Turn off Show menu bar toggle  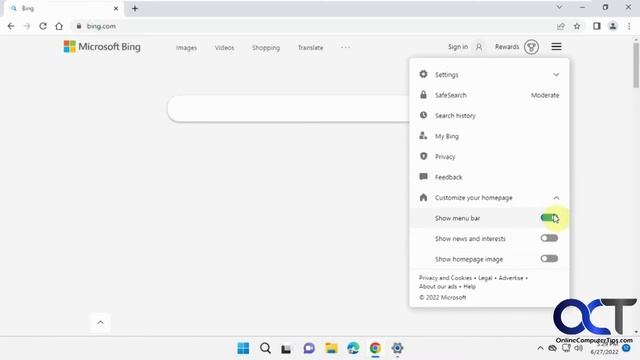click(x=549, y=218)
